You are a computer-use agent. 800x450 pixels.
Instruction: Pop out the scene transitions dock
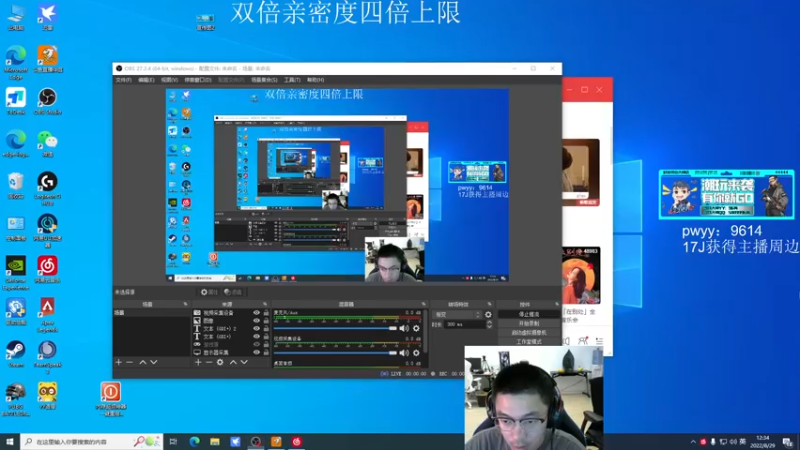[489, 304]
